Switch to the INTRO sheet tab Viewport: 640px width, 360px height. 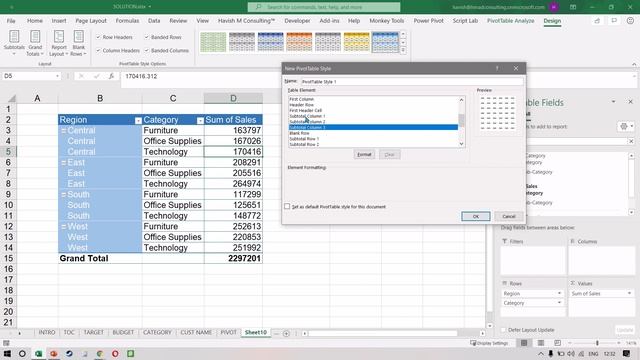47,333
